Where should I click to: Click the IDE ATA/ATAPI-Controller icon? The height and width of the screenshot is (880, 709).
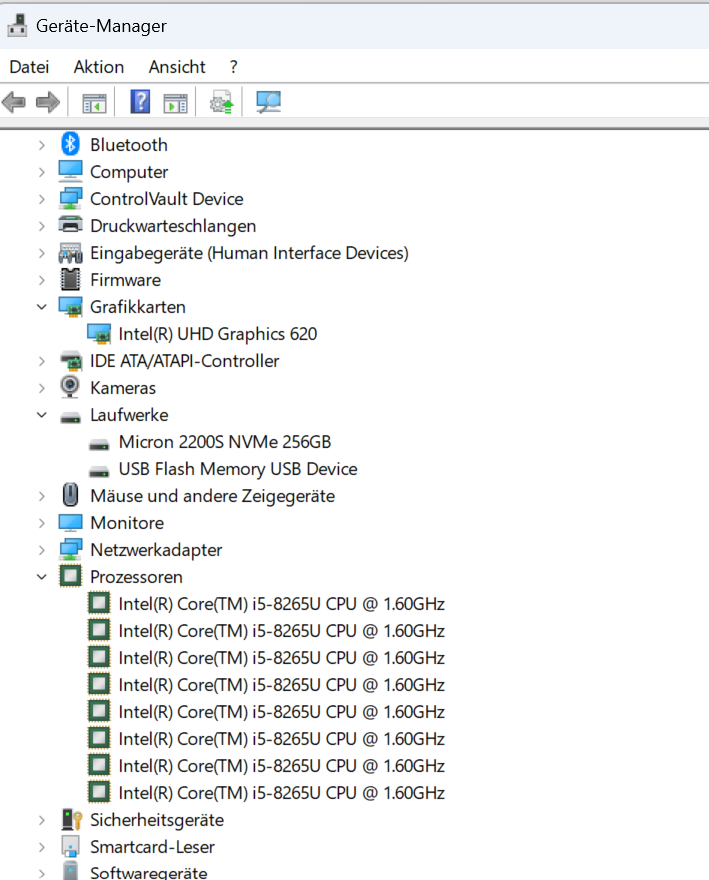[71, 361]
